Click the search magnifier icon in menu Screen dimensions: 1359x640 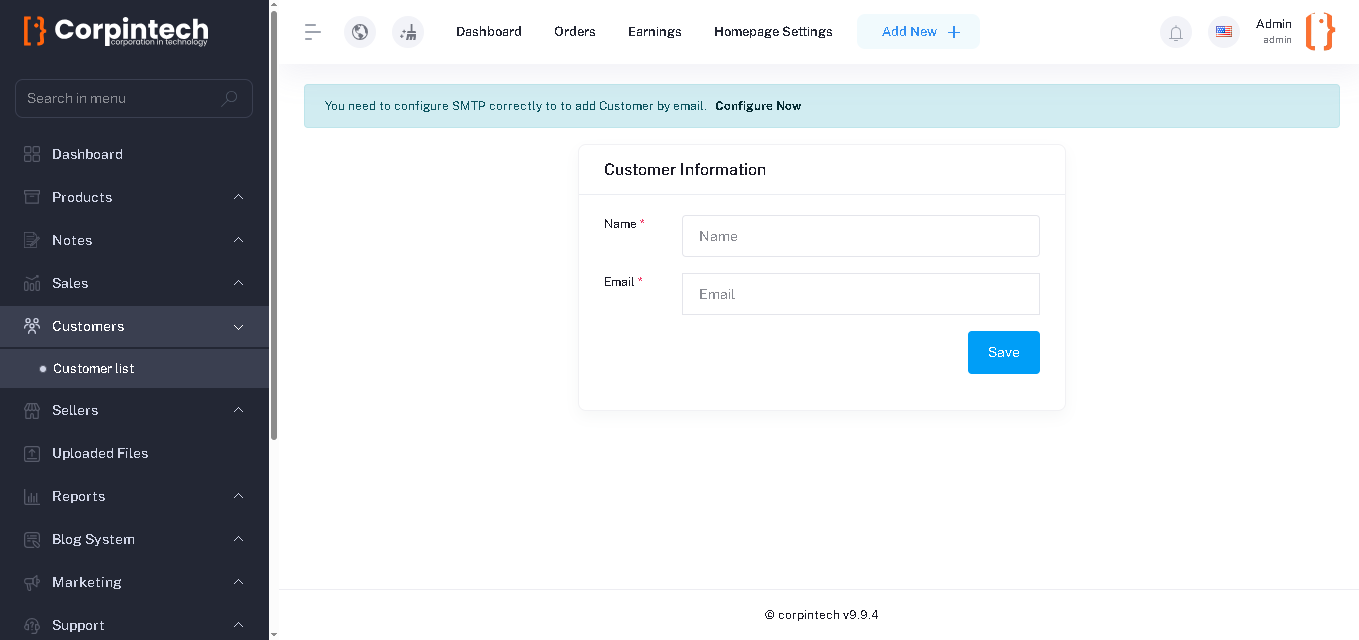230,98
